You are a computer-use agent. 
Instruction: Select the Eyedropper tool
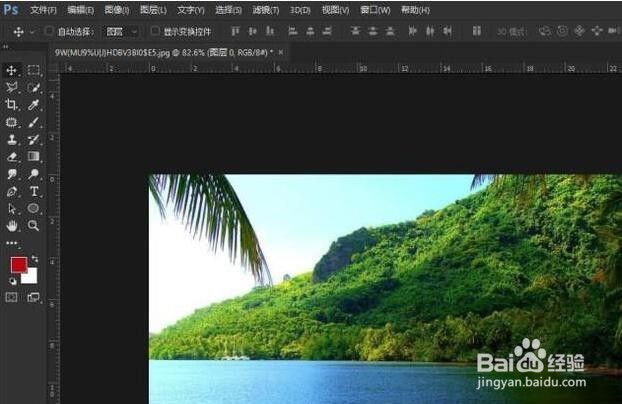[33, 105]
